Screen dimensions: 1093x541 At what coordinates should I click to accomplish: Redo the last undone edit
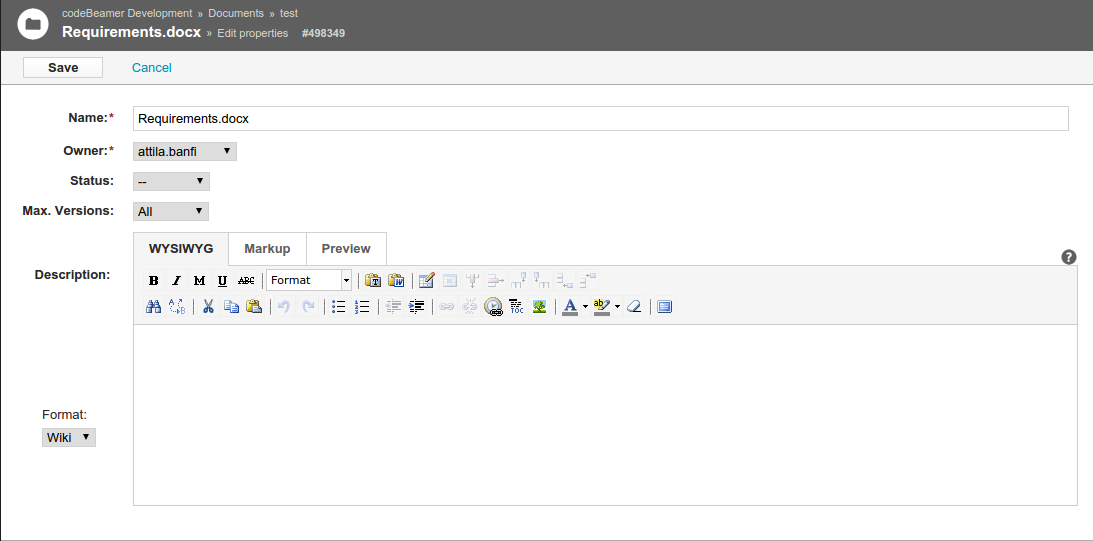307,306
